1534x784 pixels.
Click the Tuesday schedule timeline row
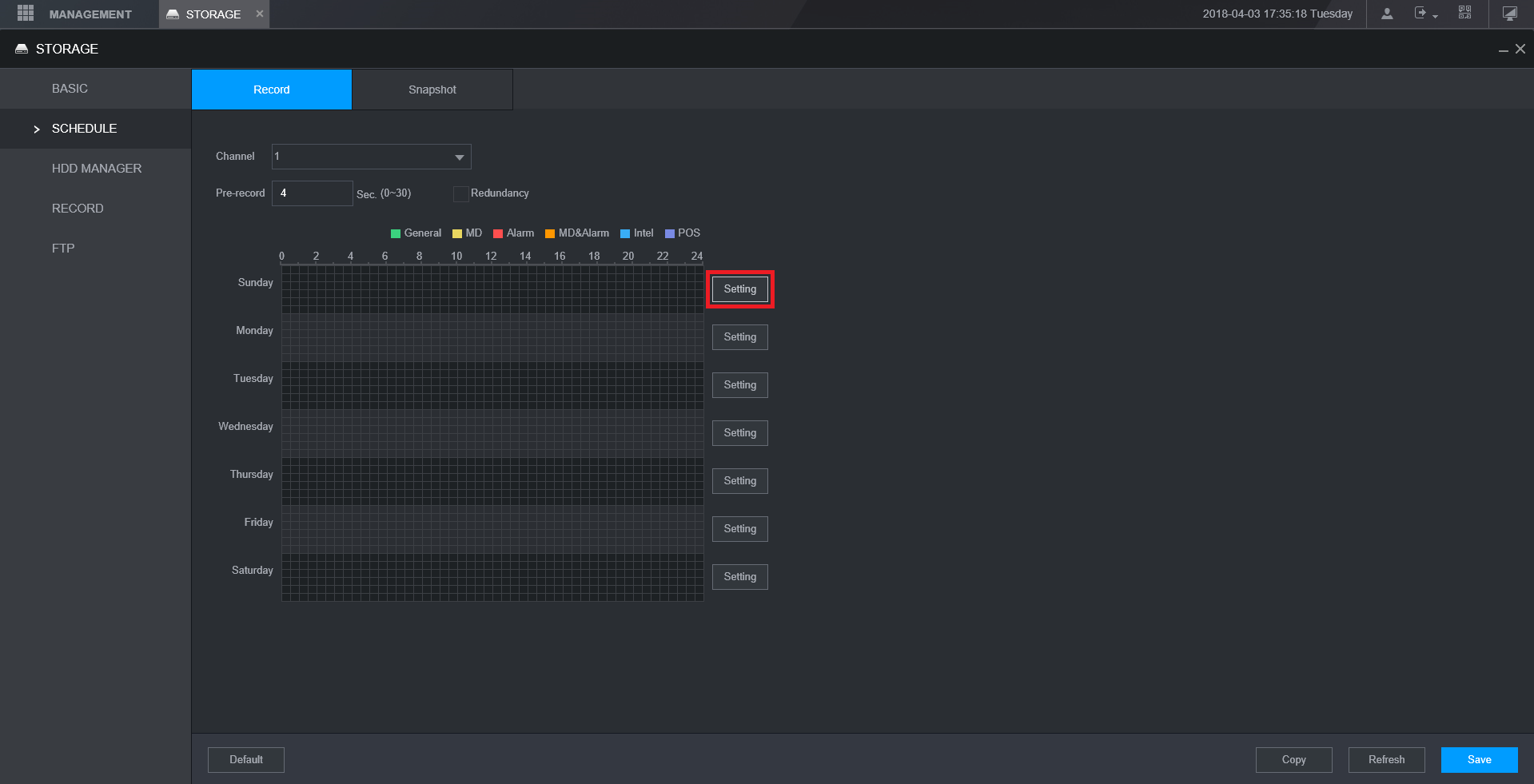[492, 385]
